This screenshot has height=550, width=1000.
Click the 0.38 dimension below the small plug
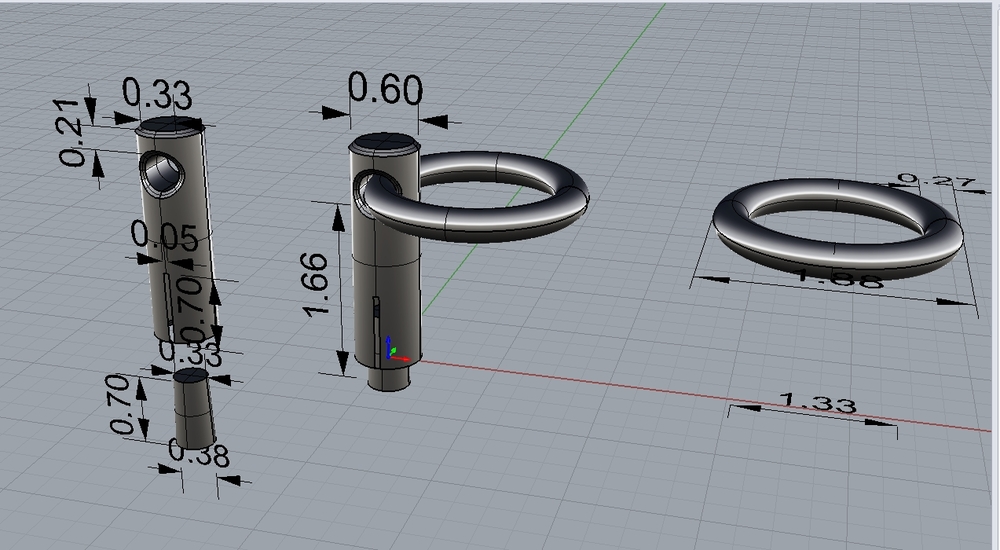(198, 456)
